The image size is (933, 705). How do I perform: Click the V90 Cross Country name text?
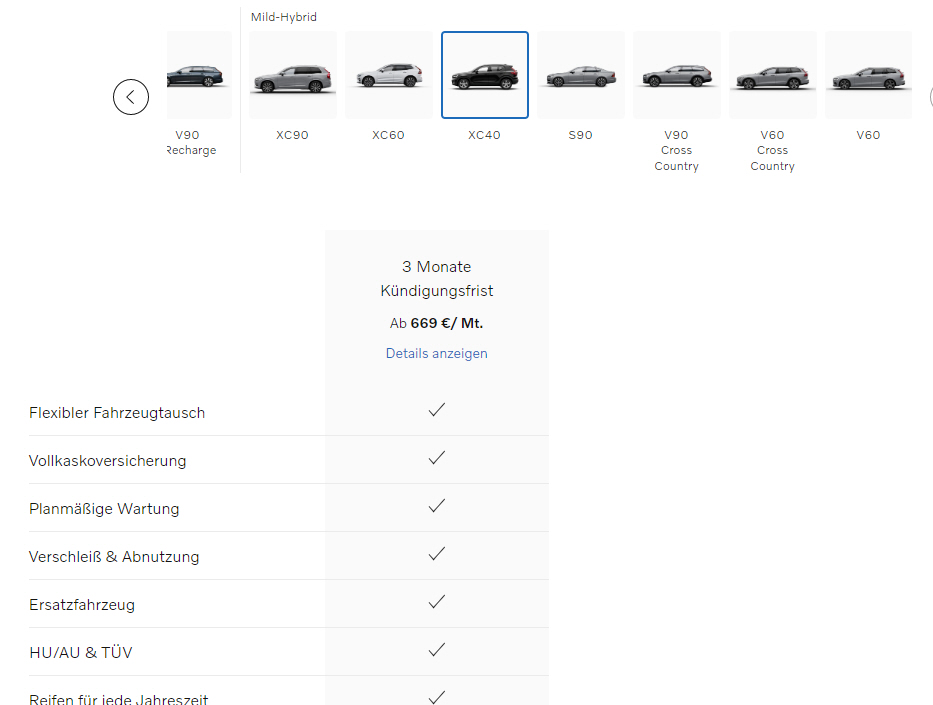(677, 151)
